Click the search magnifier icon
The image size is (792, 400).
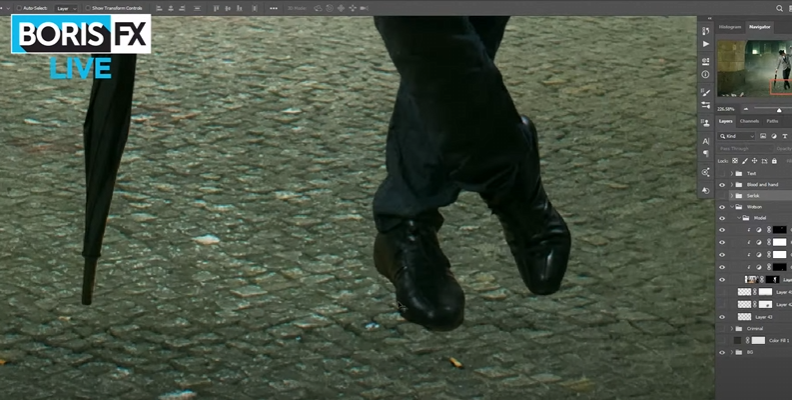(779, 8)
